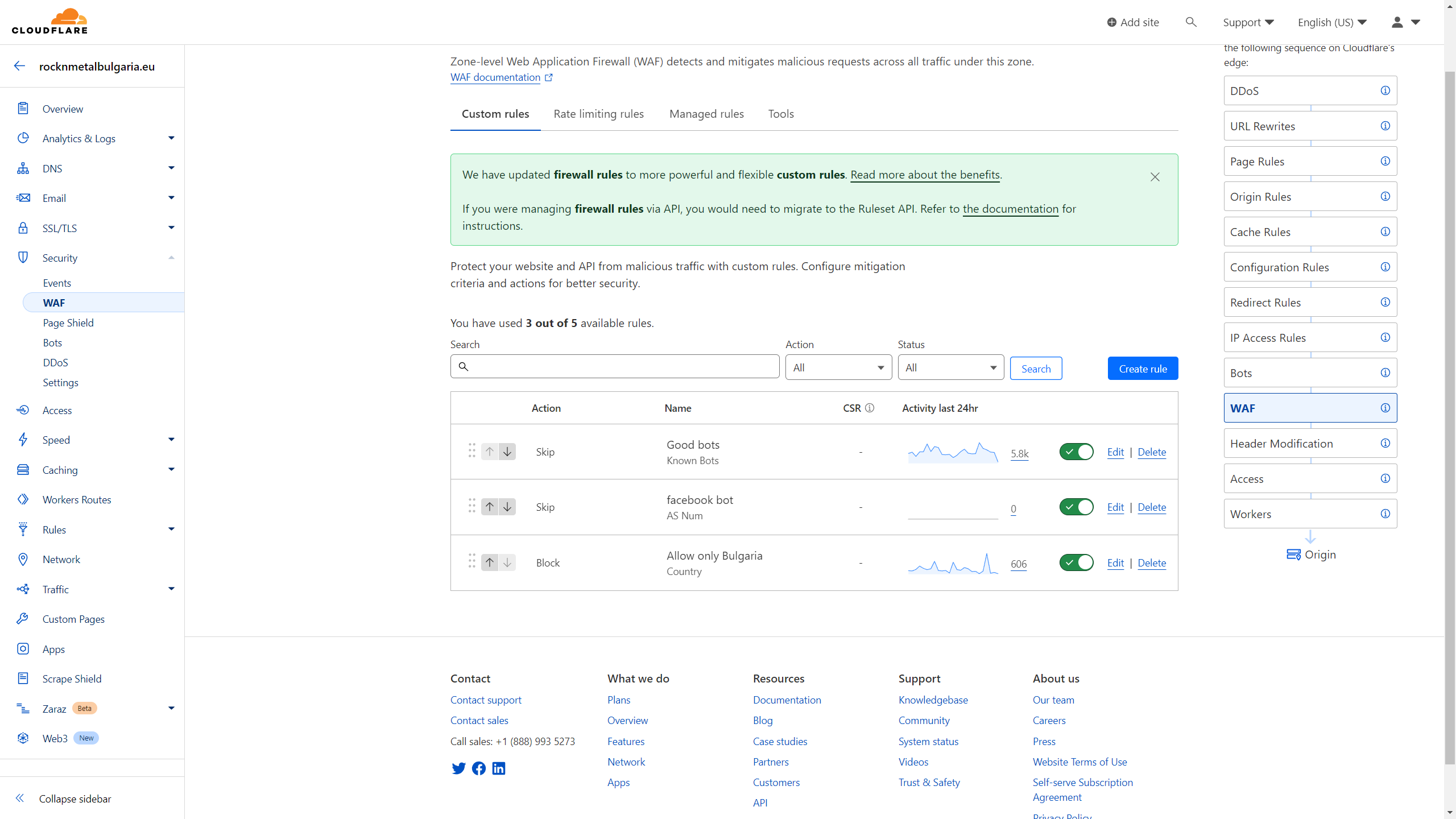Screen dimensions: 1456x819
Task: Move Allow only Bulgaria rule up
Action: (x=490, y=562)
